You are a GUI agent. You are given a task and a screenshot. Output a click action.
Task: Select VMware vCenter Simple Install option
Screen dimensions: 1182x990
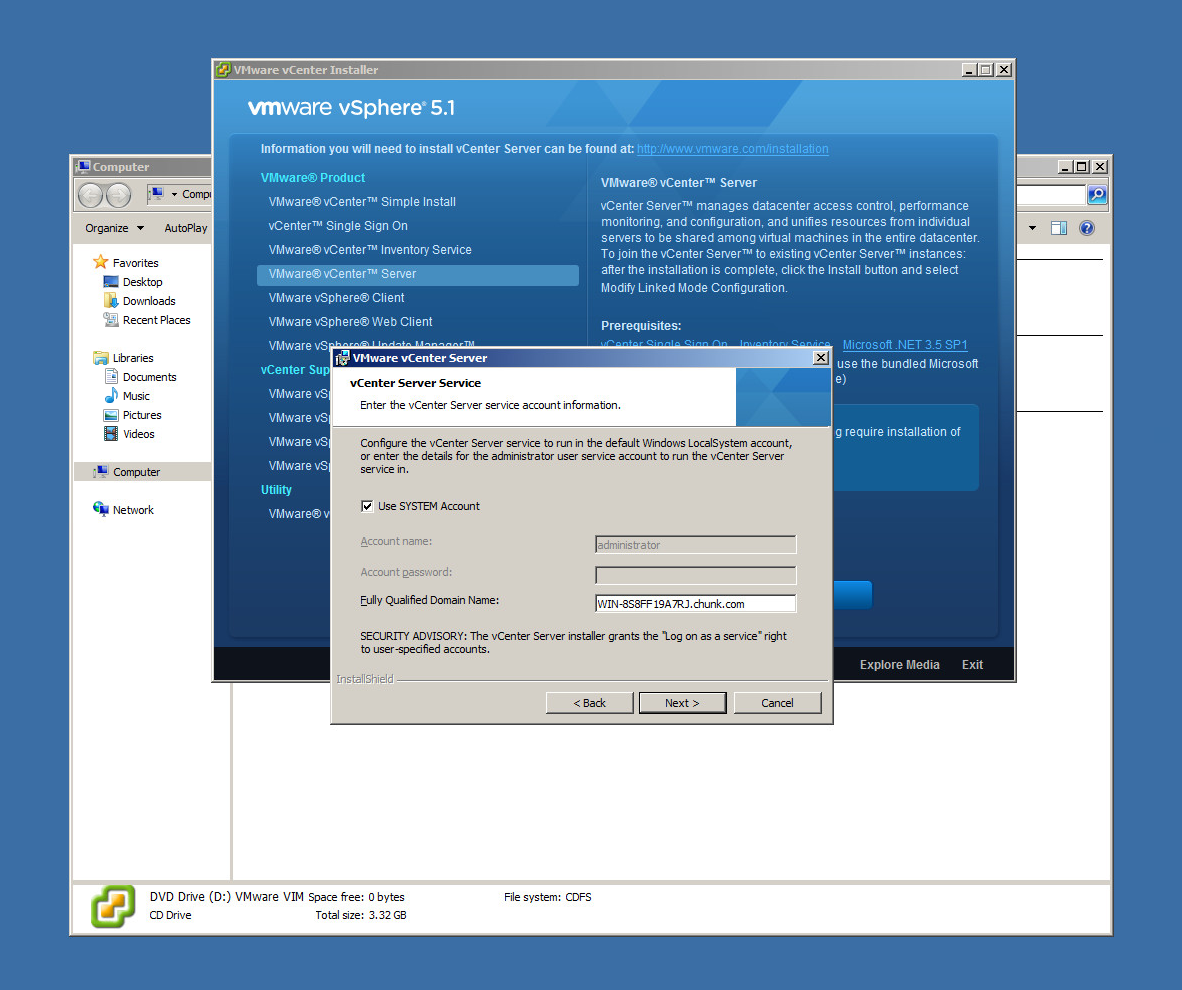362,202
